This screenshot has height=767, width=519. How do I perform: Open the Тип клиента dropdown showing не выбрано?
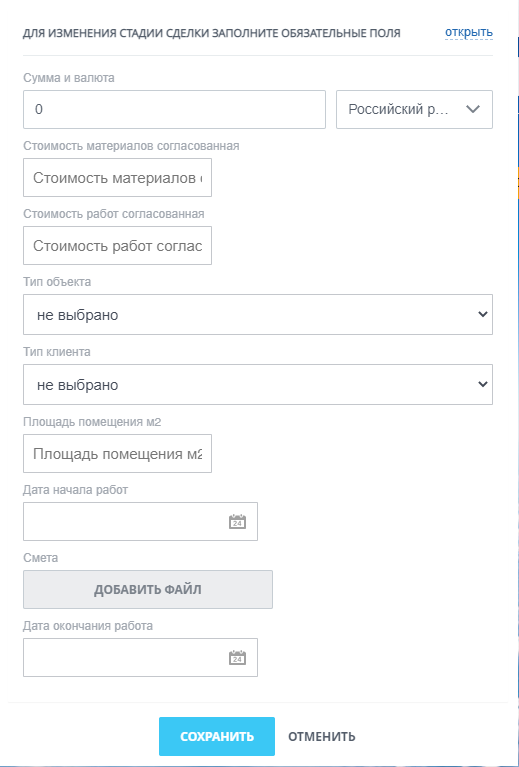(x=258, y=384)
